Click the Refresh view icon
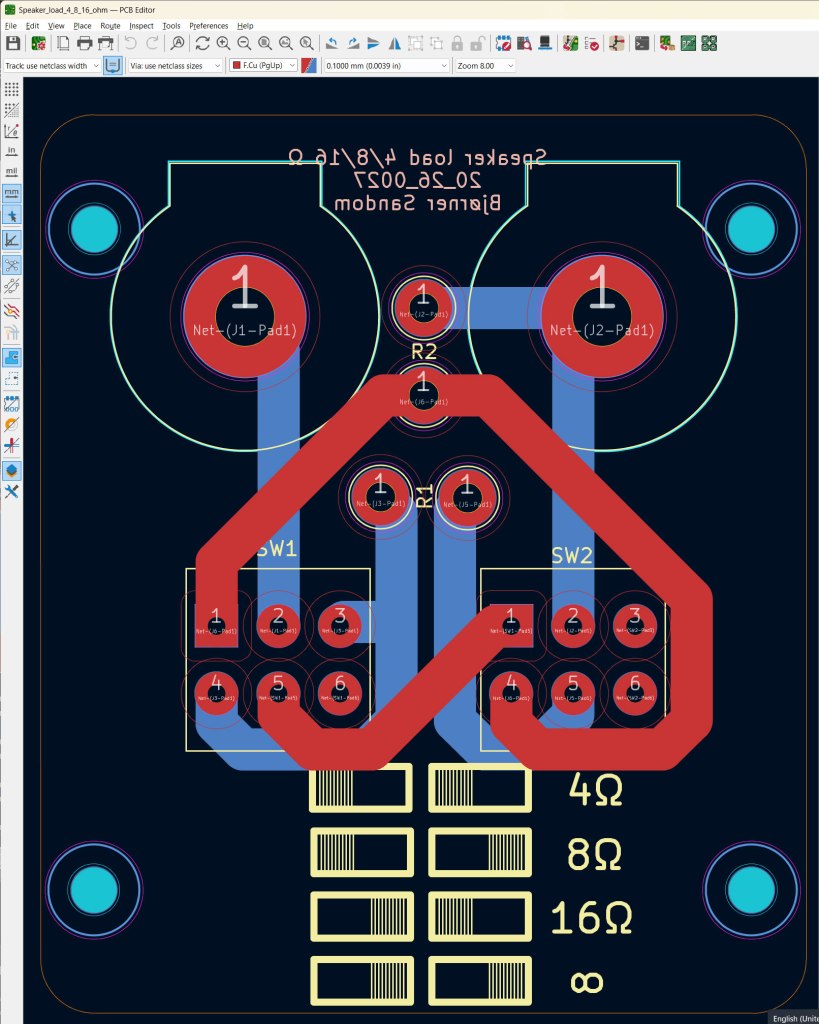Viewport: 819px width, 1024px height. pos(202,43)
